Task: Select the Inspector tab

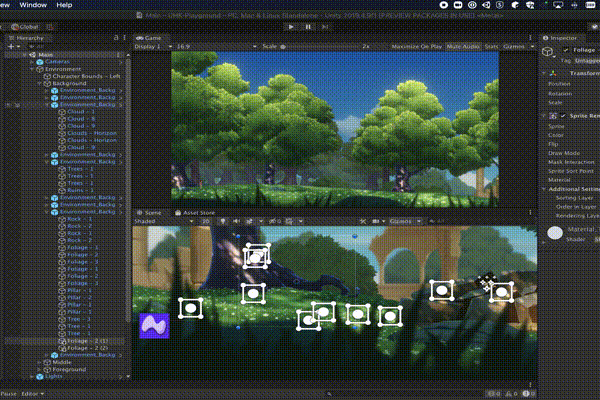Action: (559, 38)
